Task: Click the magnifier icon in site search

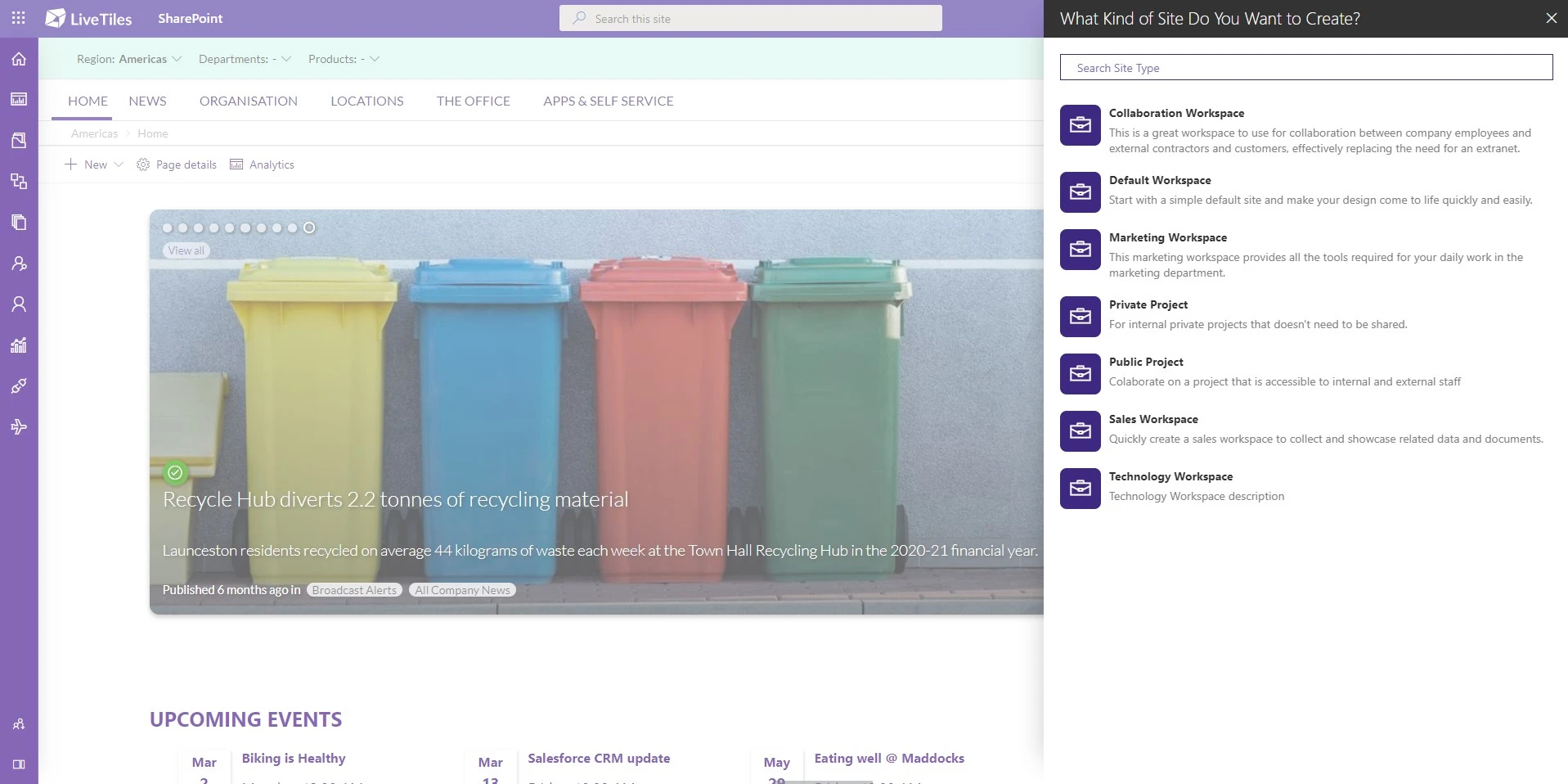Action: point(579,18)
